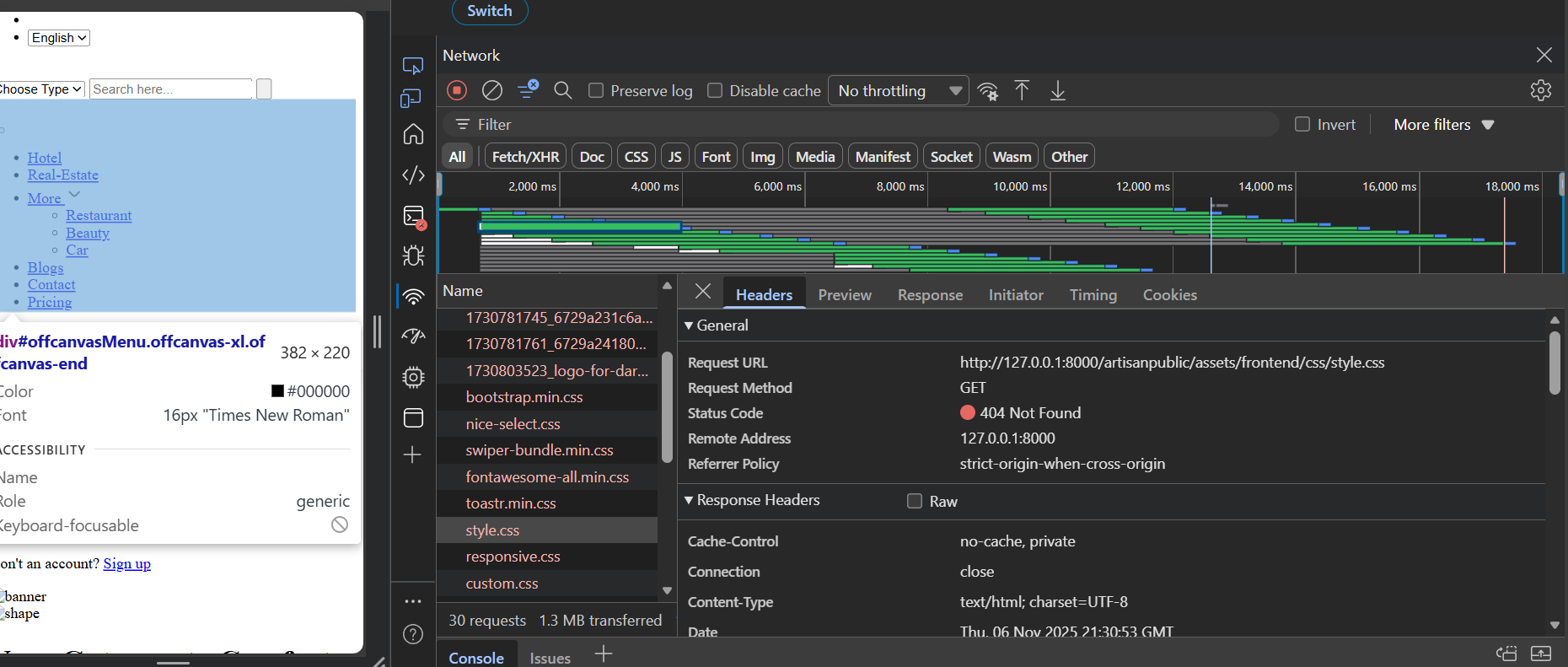Open network conditions wifi icon
The image size is (1568, 667).
click(988, 91)
